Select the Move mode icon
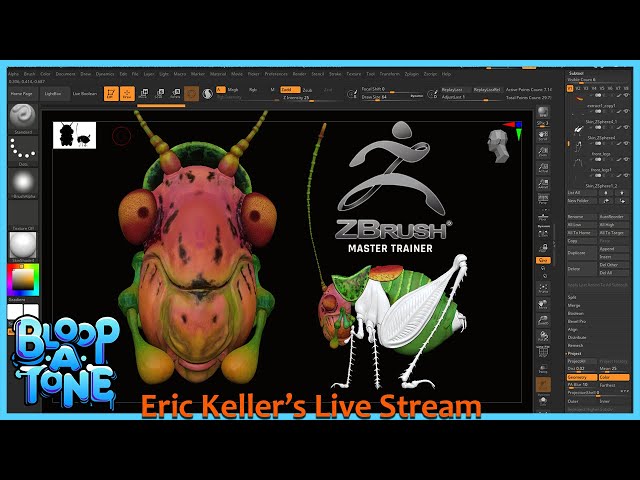Viewport: 640px width, 480px height. [x=144, y=93]
